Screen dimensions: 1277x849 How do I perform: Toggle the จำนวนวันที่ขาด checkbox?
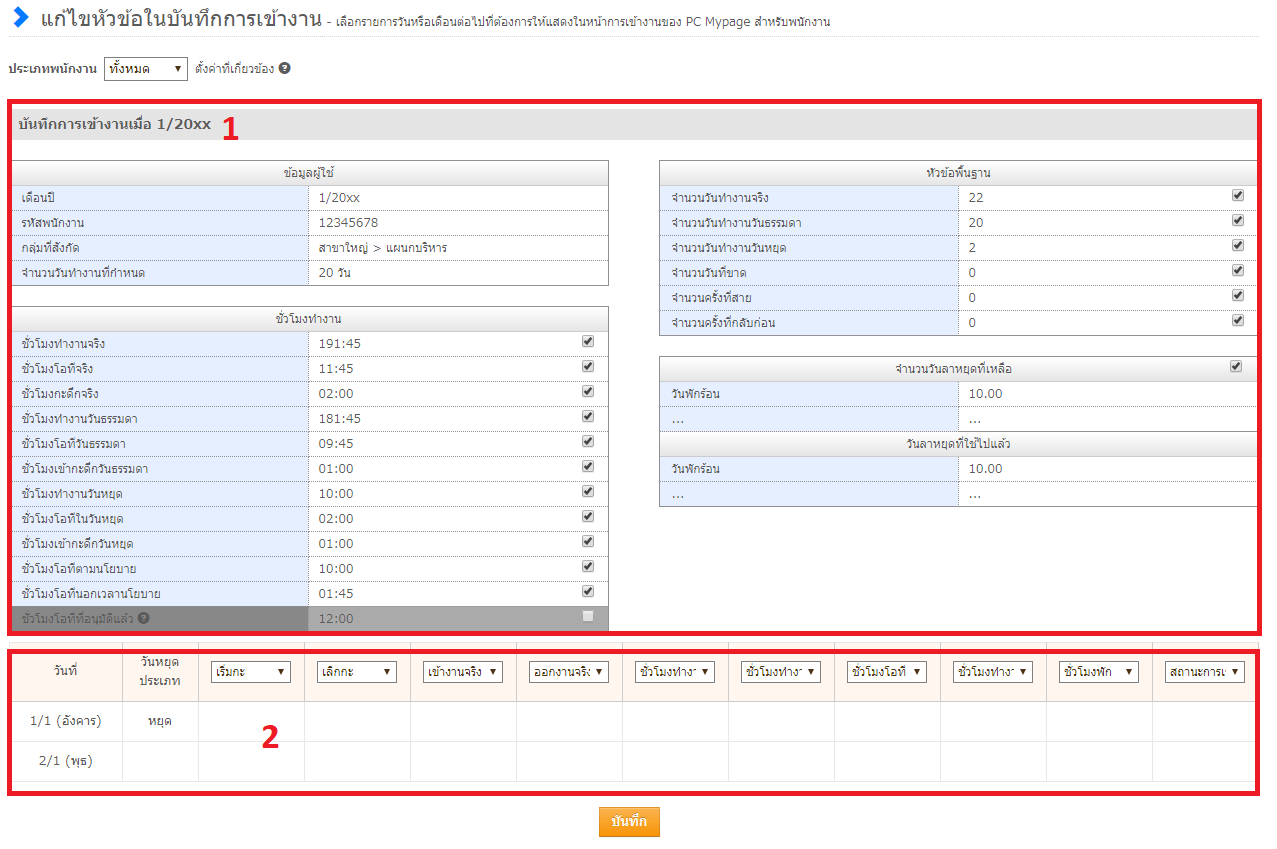1238,270
